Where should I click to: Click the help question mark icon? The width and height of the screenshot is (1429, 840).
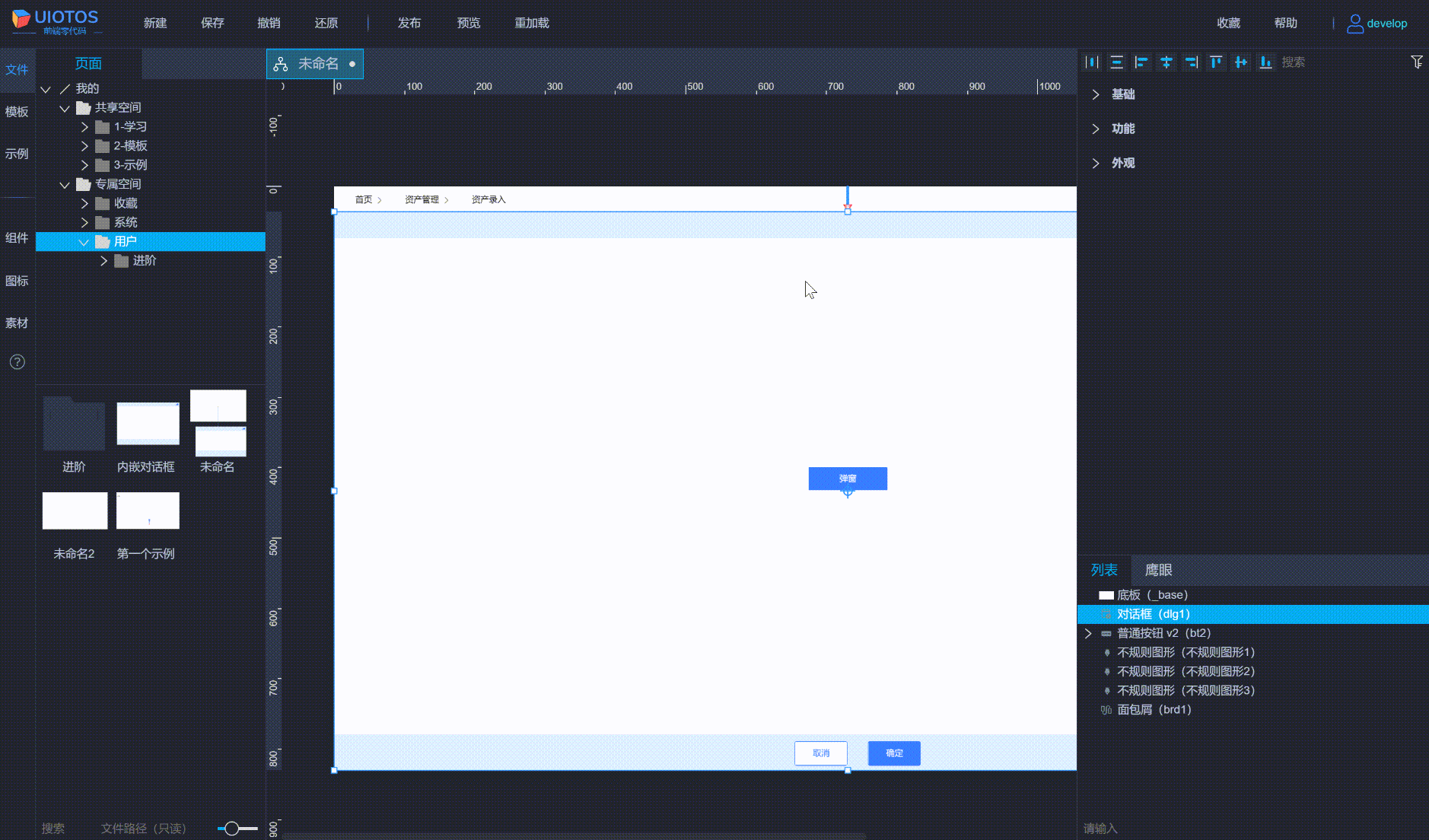tap(17, 362)
